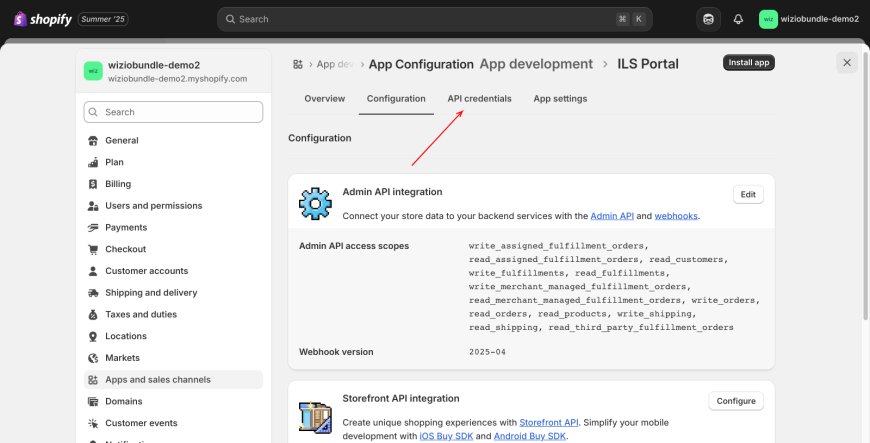Viewport: 870px width, 443px height.
Task: Click the Users and permissions icon
Action: point(93,206)
